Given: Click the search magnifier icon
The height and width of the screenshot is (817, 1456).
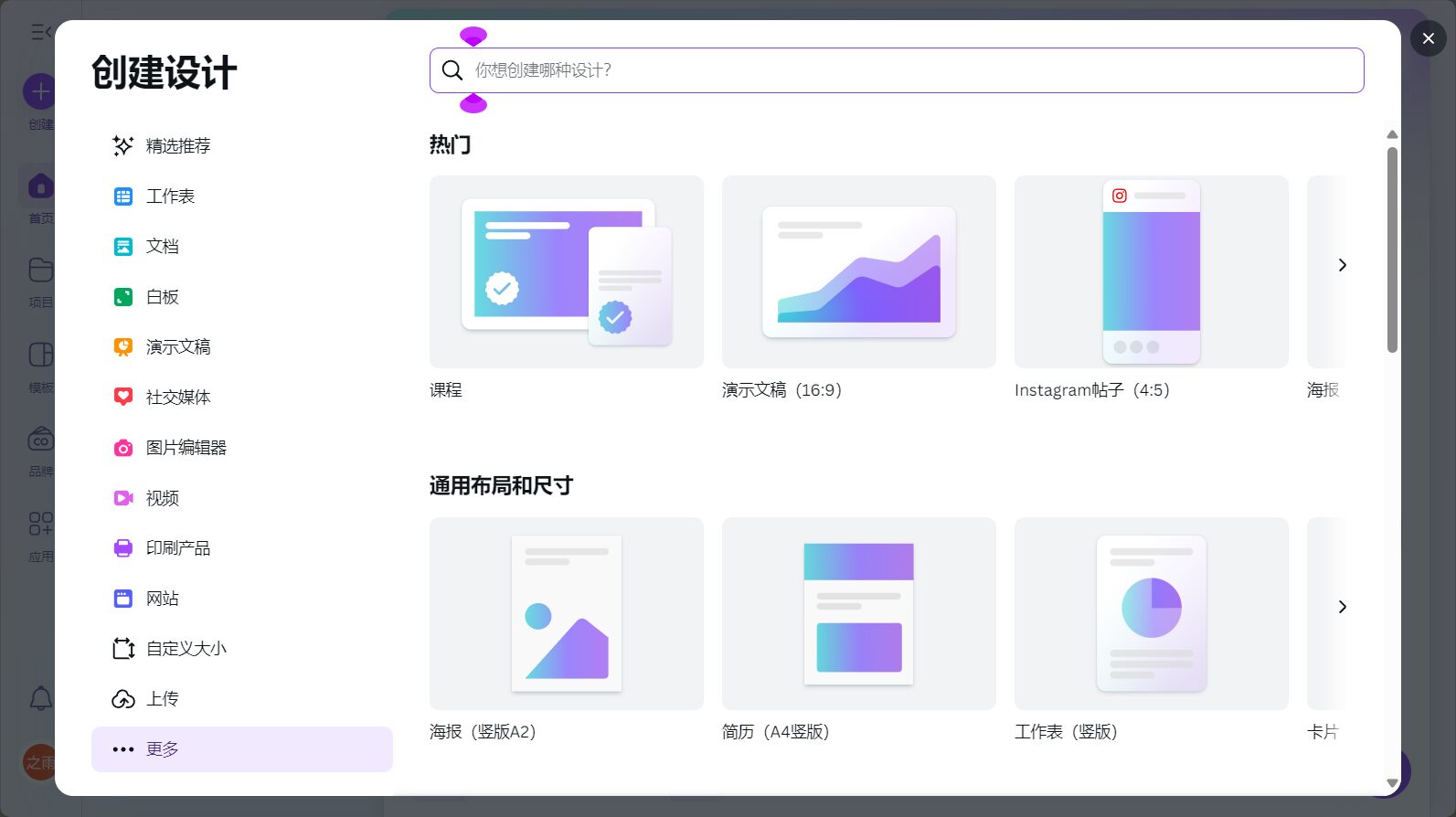Looking at the screenshot, I should pyautogui.click(x=452, y=70).
